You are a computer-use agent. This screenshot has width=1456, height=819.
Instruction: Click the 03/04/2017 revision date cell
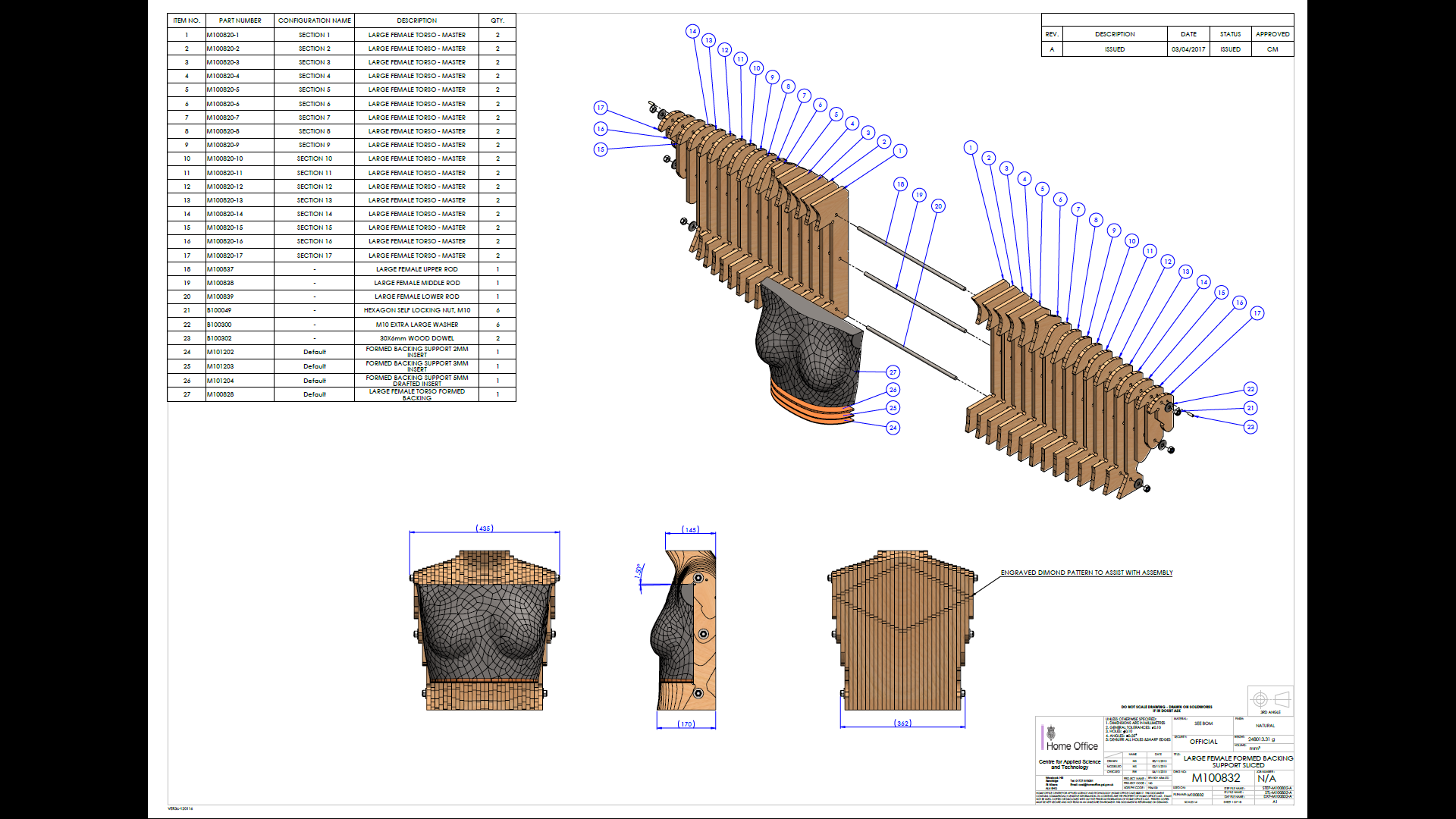pos(1188,49)
